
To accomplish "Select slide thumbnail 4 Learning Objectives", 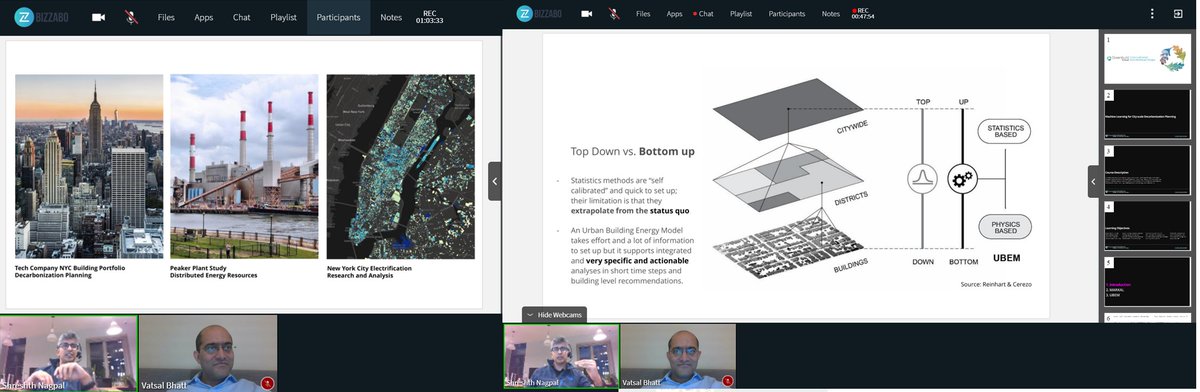I will [1147, 227].
